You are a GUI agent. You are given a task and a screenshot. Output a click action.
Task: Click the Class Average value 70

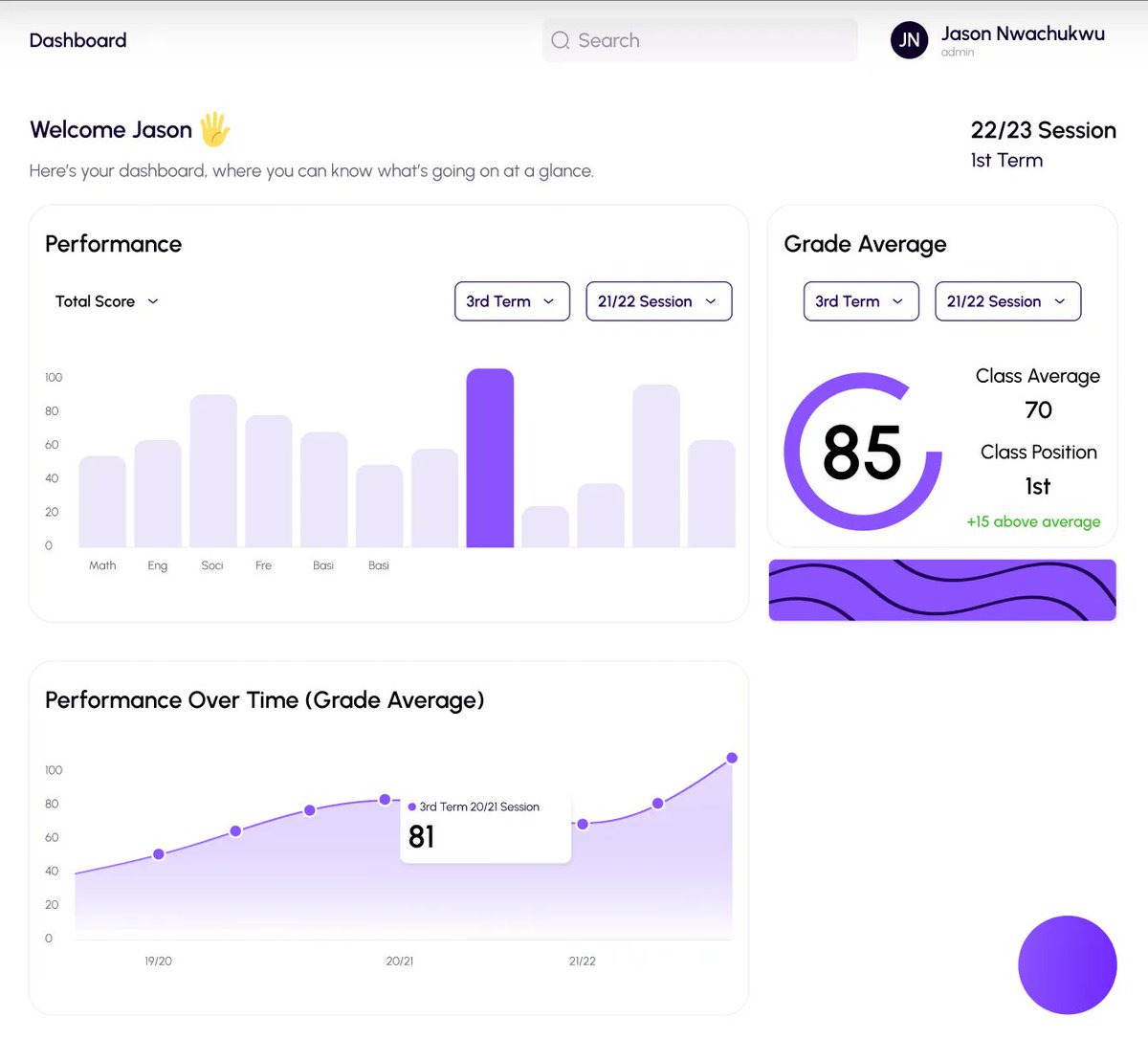click(1038, 409)
